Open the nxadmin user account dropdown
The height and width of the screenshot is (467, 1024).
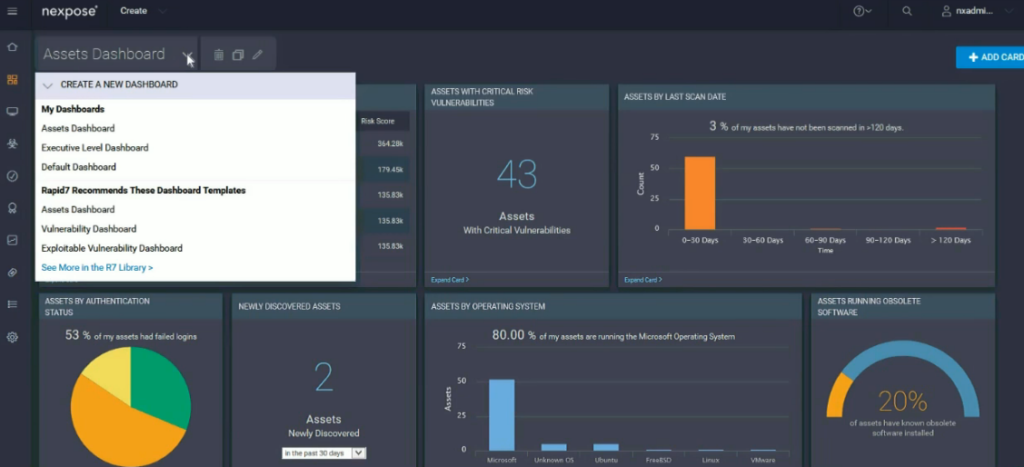pyautogui.click(x=981, y=11)
